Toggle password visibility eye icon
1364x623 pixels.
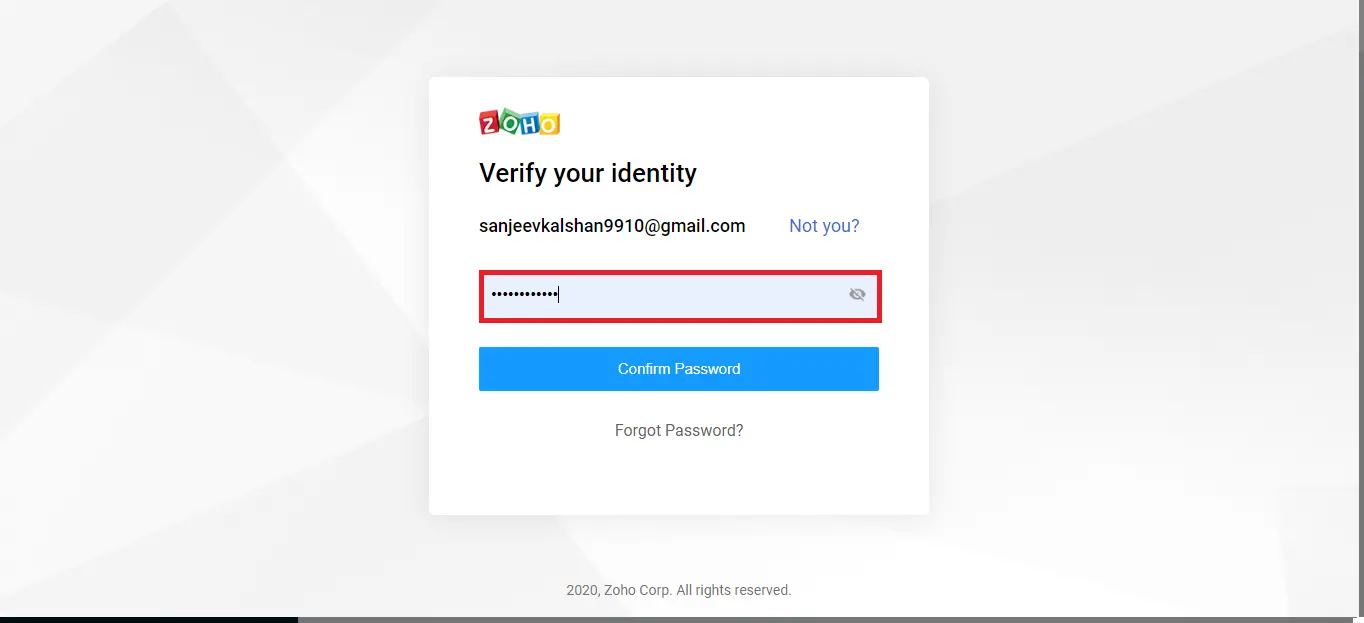pyautogui.click(x=857, y=294)
